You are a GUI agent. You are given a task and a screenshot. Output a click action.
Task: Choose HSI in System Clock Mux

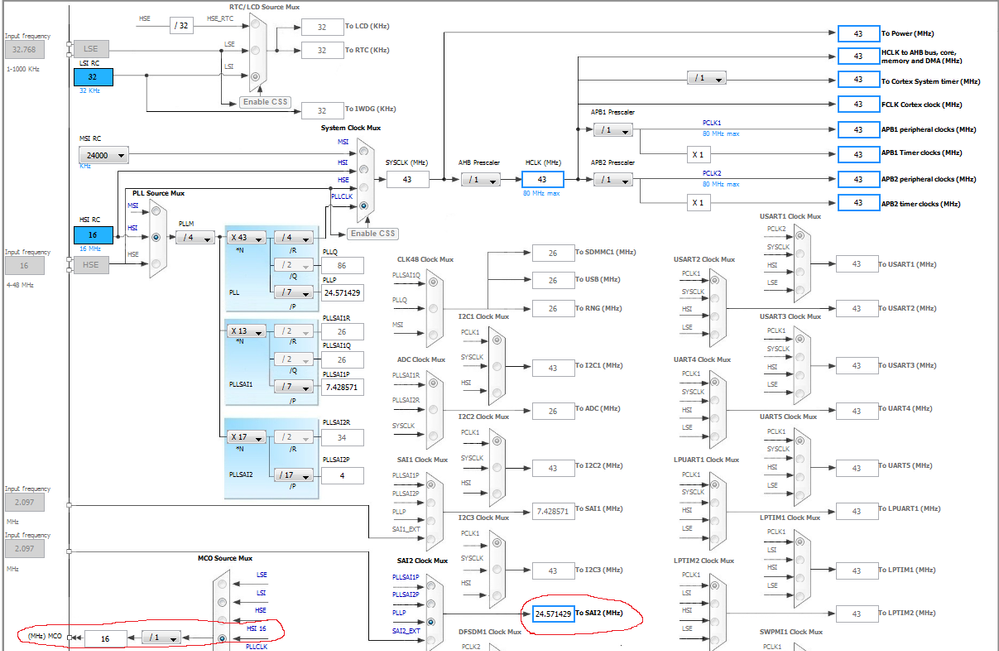(x=363, y=169)
